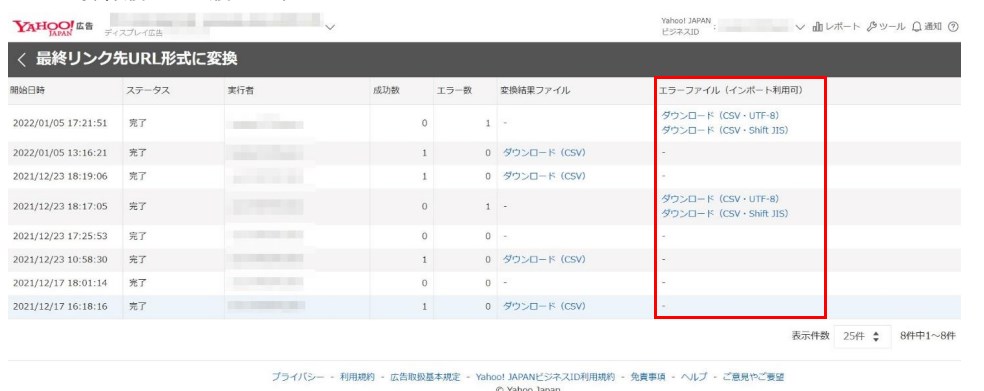
Task: Select the row dated 2021/12/23 17:25:53
Action: tap(484, 237)
